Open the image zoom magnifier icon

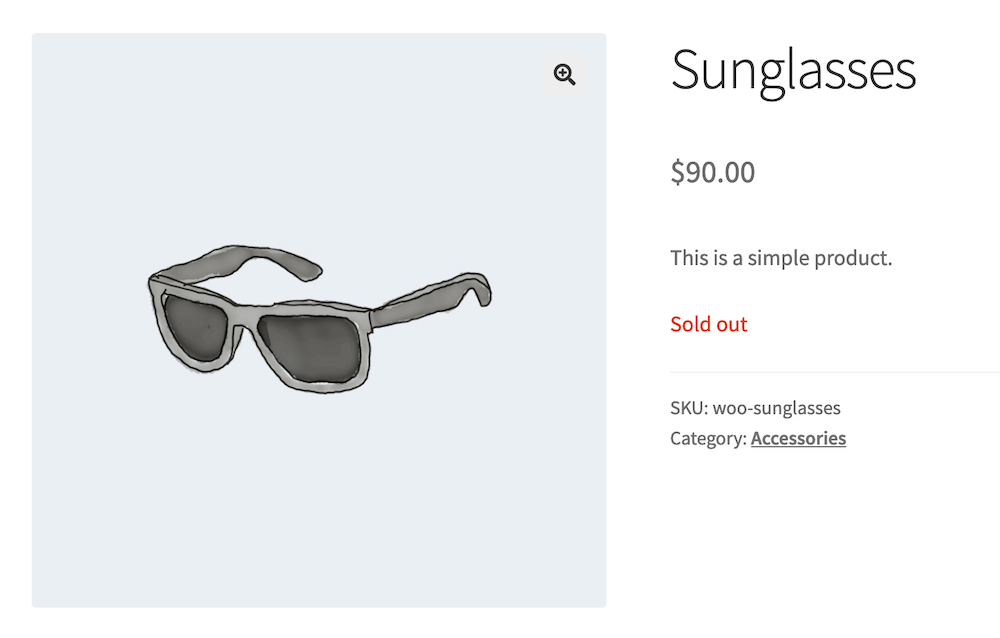[564, 75]
